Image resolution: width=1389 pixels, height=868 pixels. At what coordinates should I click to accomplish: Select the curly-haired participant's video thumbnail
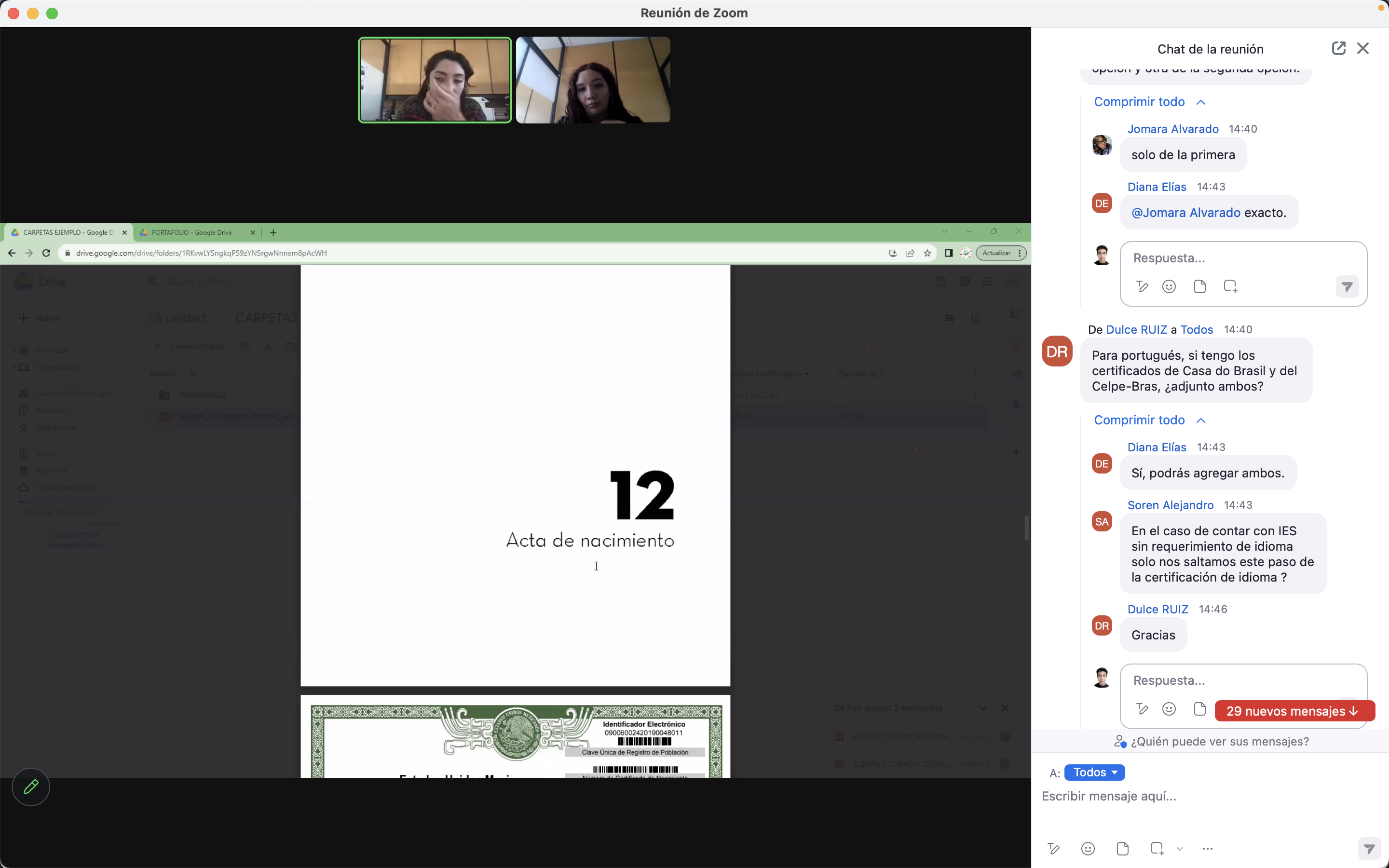click(593, 81)
